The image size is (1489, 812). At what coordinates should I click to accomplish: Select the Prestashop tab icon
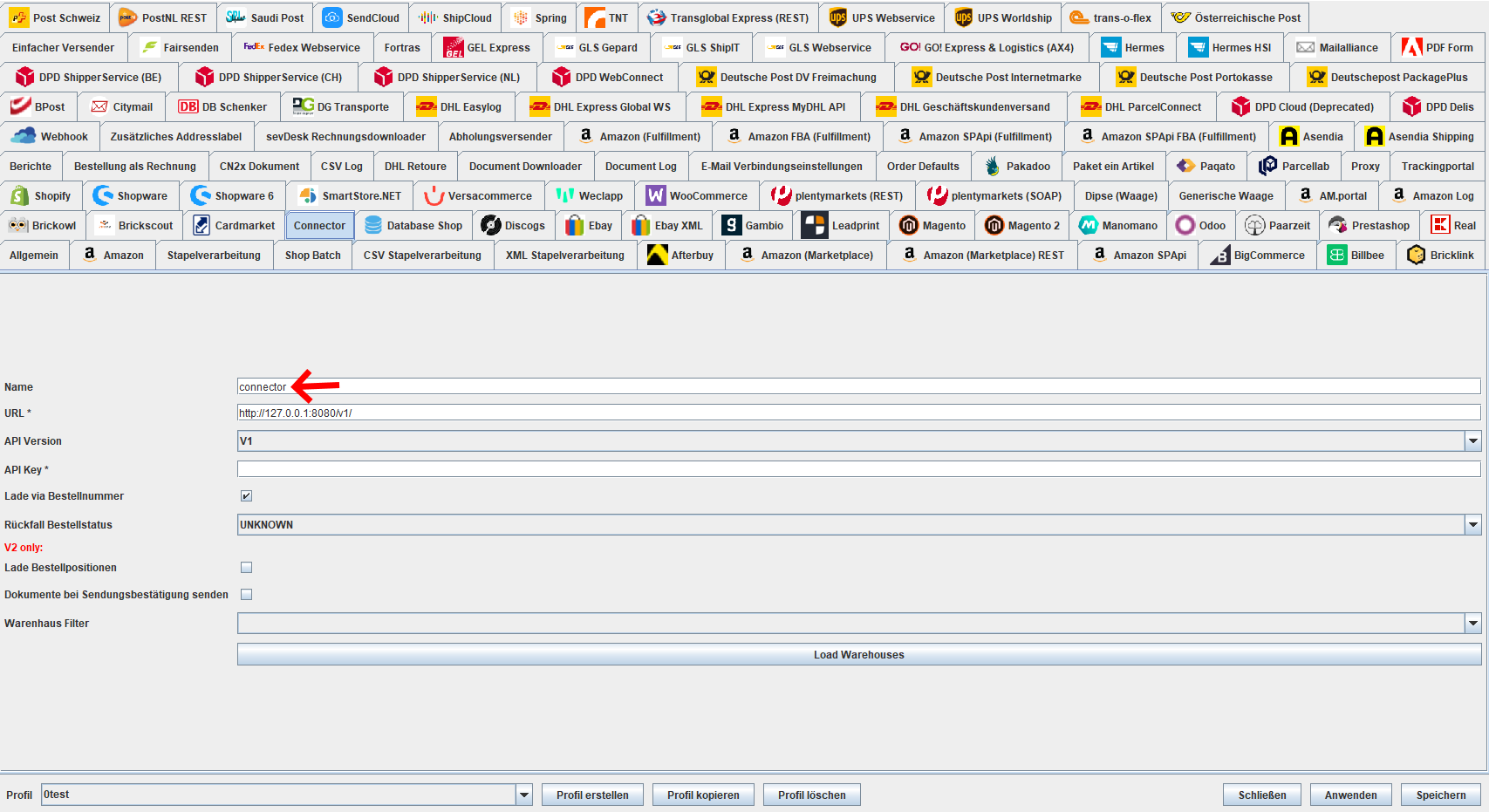[x=1337, y=225]
